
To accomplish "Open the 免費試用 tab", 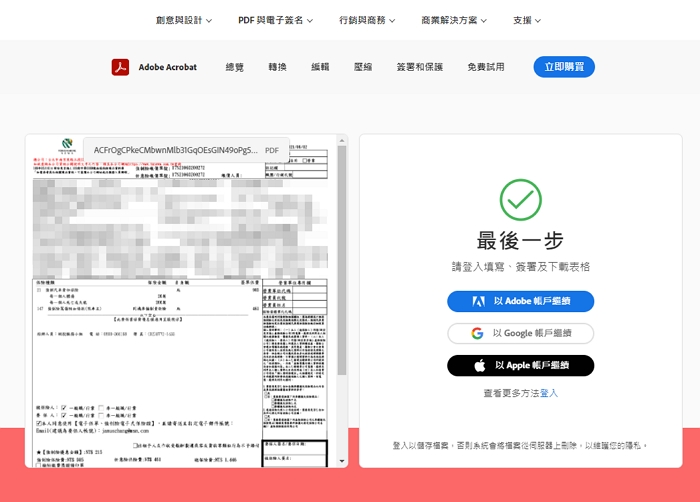I will [486, 67].
